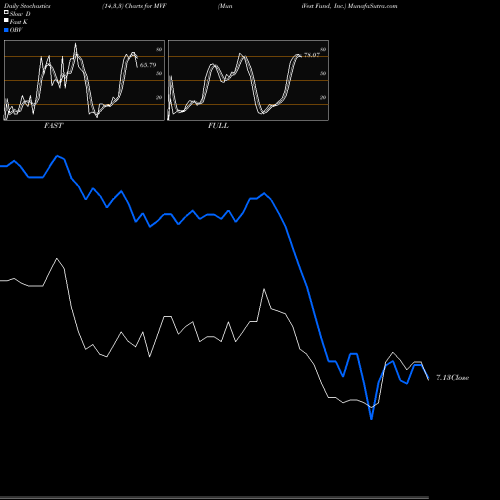500x500 pixels.
Task: Select the 'Daily Stochastics' title text
Action: 27,6
